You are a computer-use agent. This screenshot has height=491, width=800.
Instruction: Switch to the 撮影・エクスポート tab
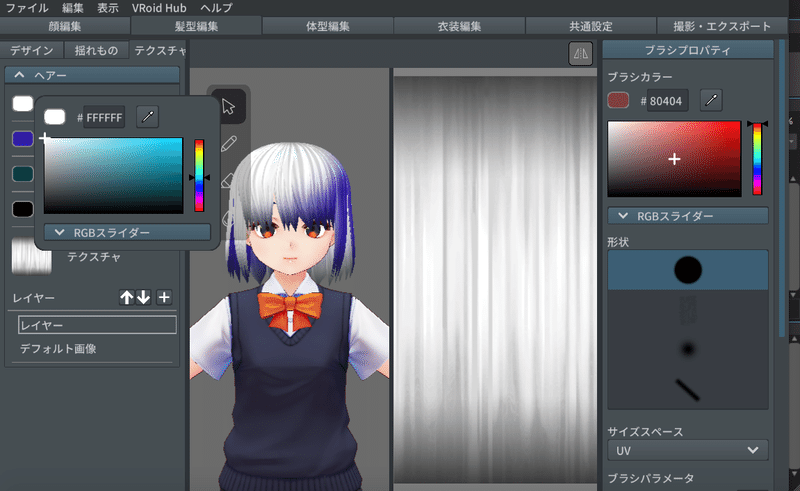[722, 26]
